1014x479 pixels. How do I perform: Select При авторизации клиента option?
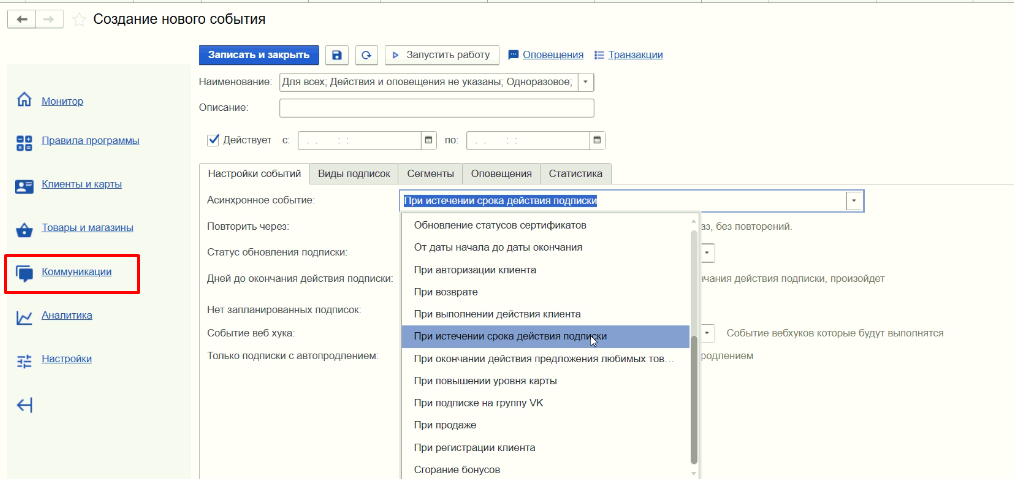[x=546, y=270]
